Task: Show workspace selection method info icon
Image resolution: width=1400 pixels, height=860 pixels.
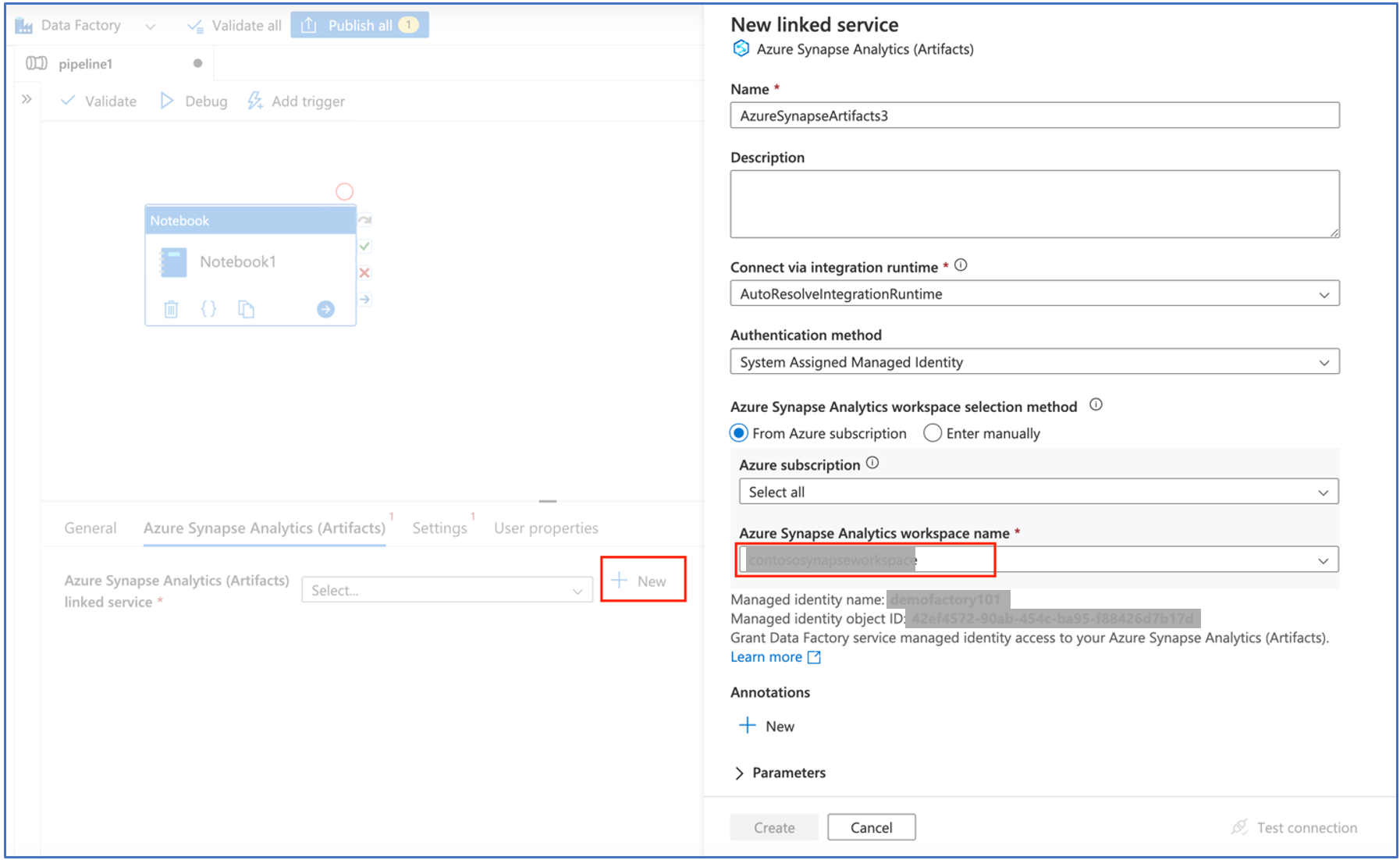Action: coord(1096,405)
